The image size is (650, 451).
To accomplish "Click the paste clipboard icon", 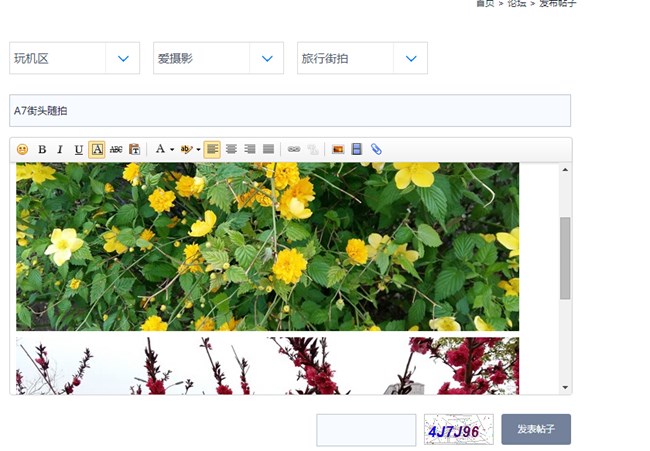I will (x=134, y=149).
